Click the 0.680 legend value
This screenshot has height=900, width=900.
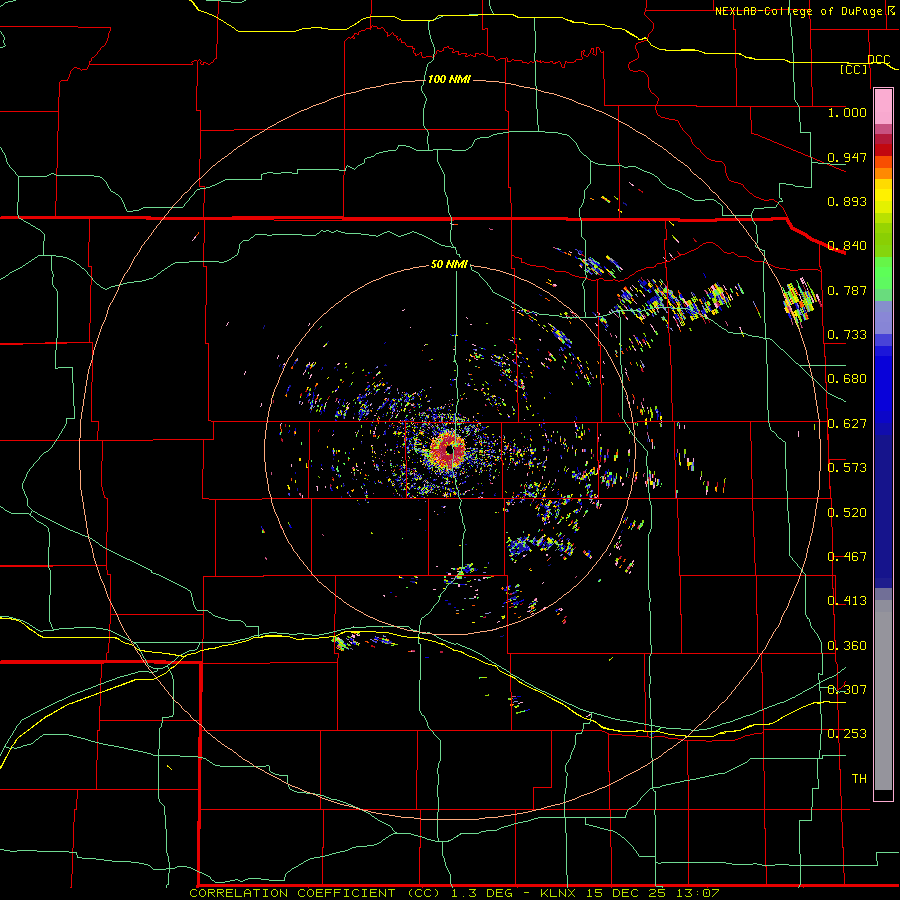coord(847,379)
